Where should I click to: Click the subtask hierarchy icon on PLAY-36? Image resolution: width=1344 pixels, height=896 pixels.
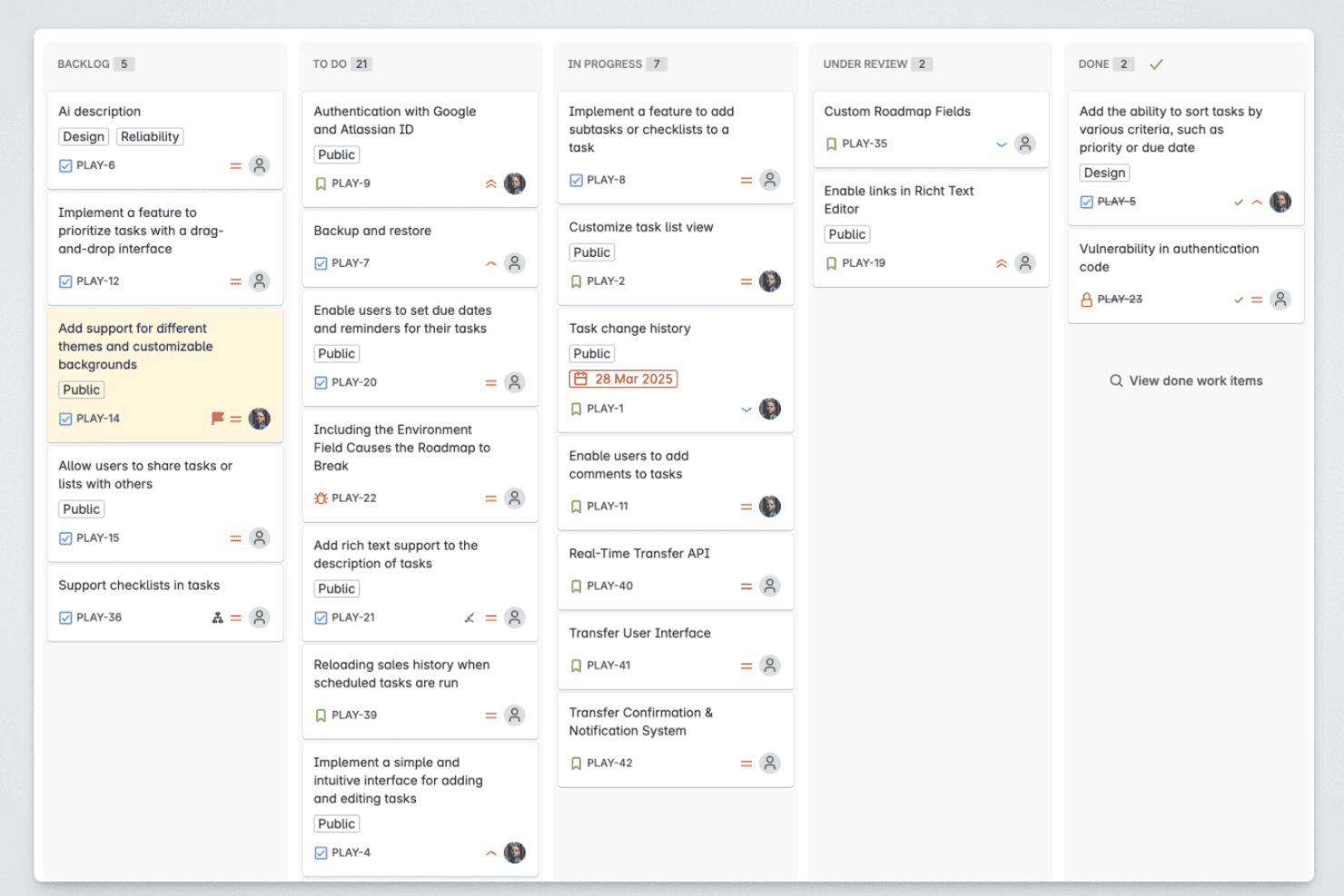click(217, 618)
